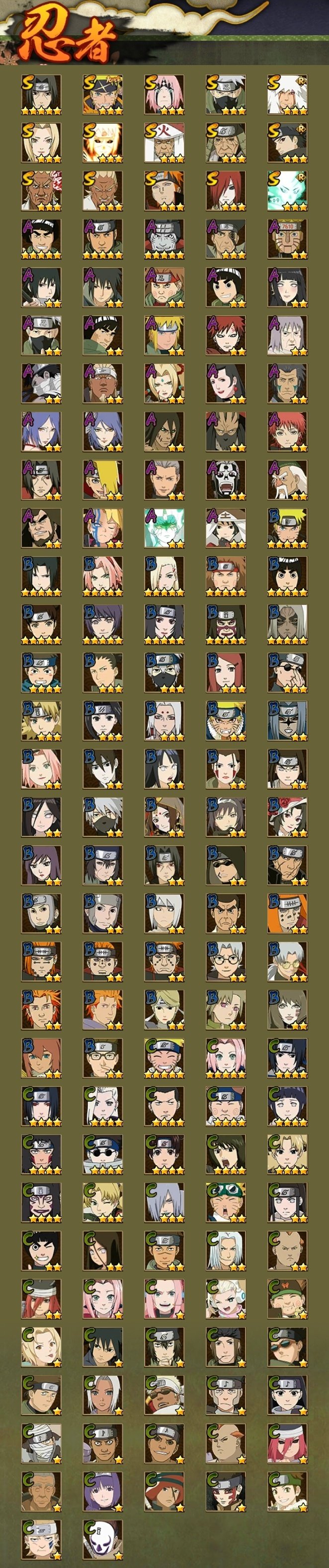Choose the ninja with red mask and headband

click(226, 624)
